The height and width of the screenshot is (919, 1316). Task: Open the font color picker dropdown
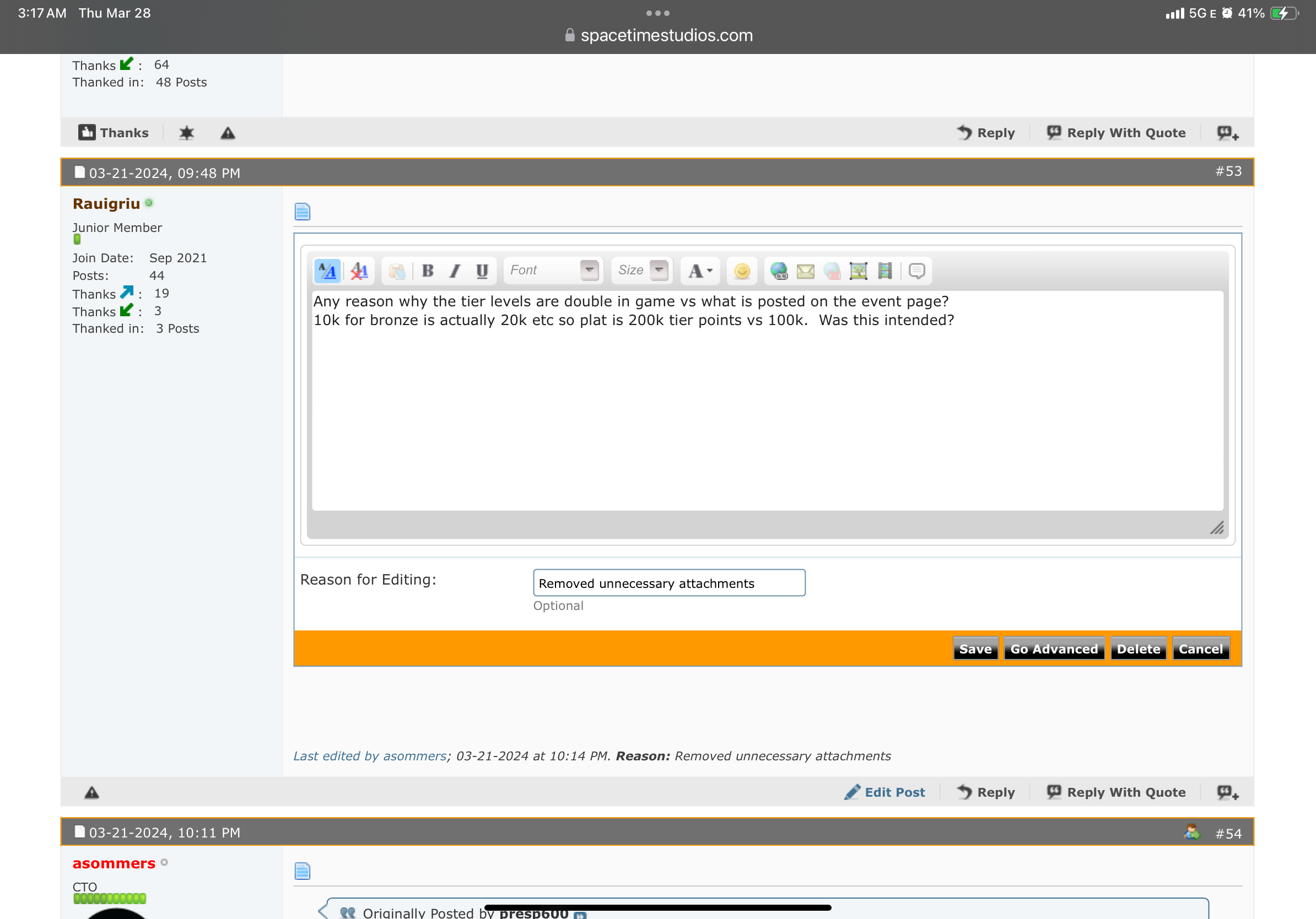700,271
